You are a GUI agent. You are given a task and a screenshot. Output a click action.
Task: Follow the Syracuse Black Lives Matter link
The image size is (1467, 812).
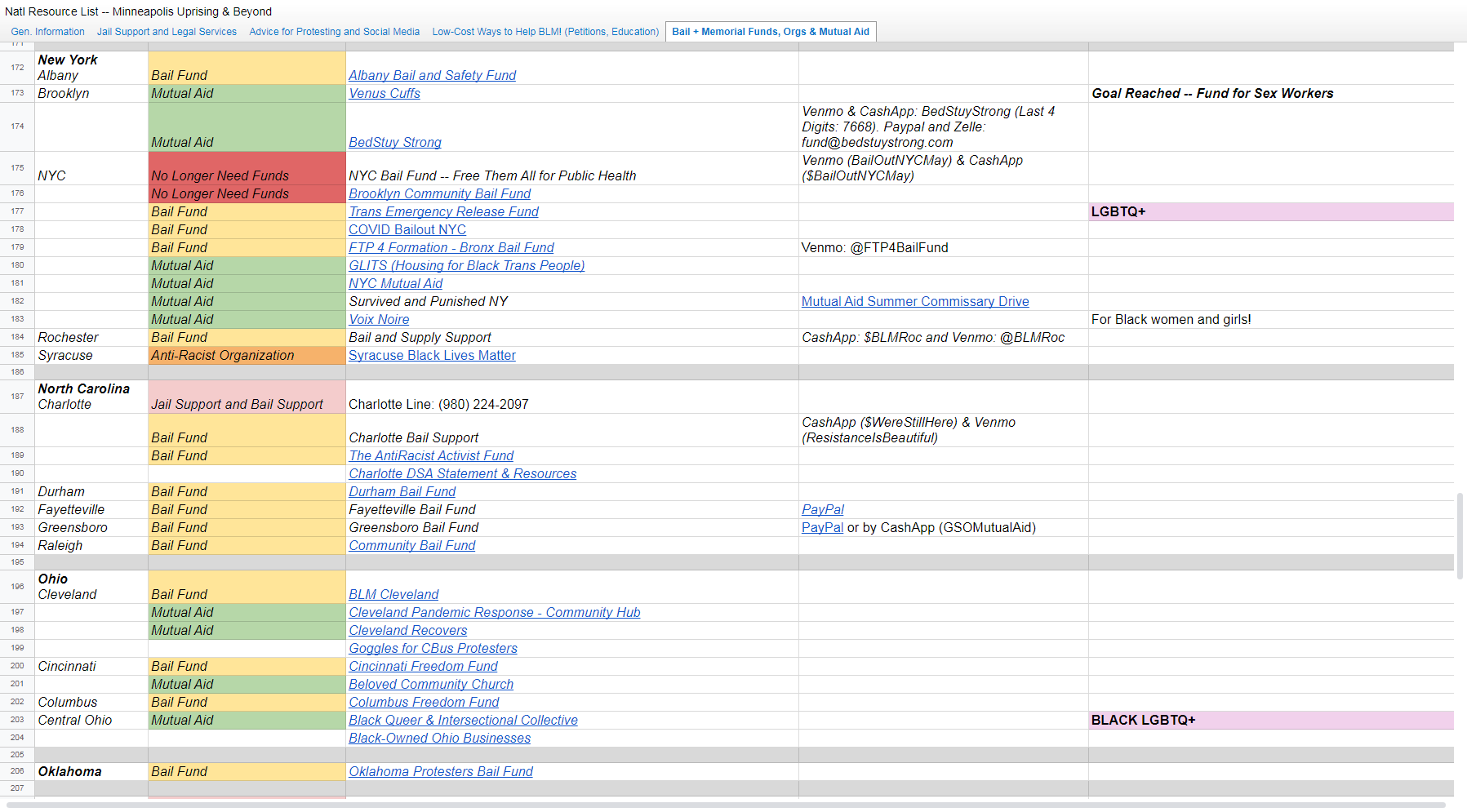pyautogui.click(x=433, y=356)
